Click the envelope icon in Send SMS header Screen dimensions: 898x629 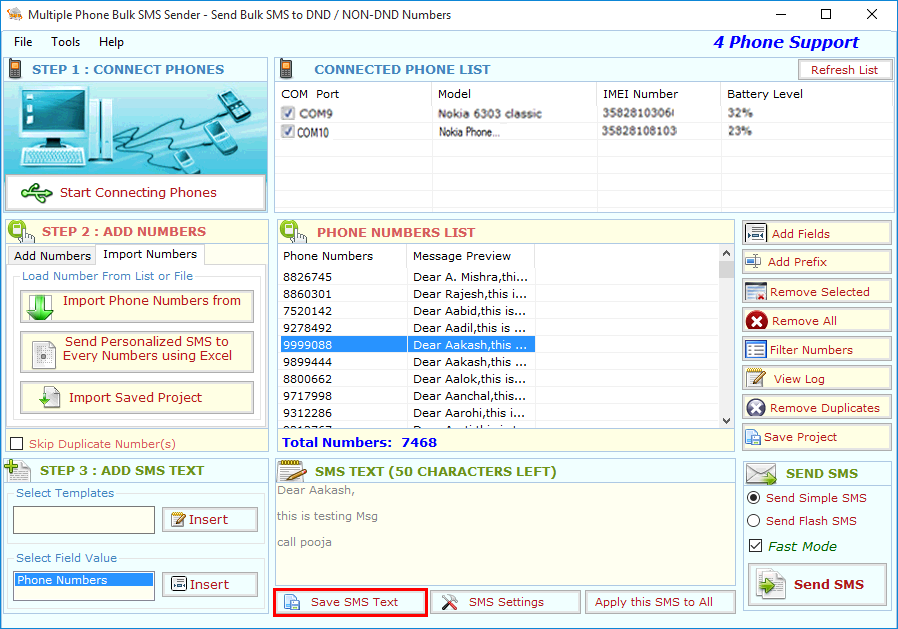(762, 474)
